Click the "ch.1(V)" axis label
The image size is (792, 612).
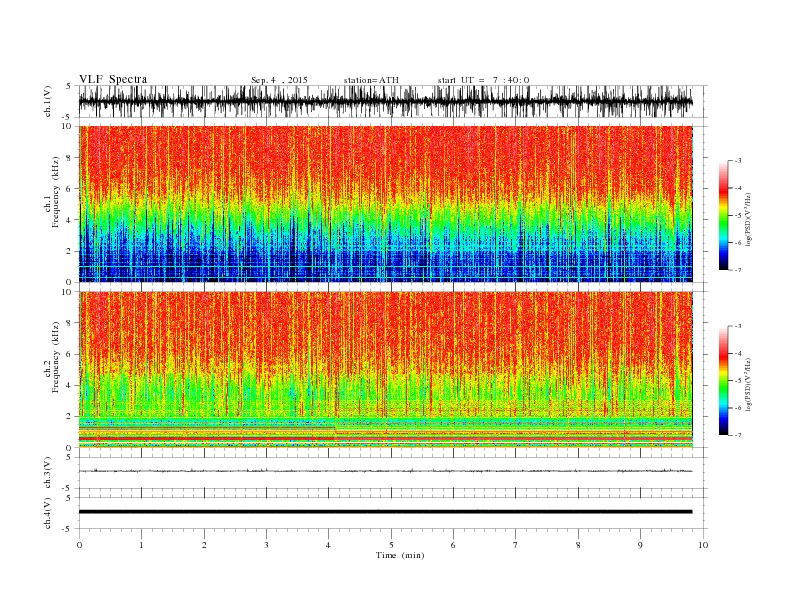point(48,102)
